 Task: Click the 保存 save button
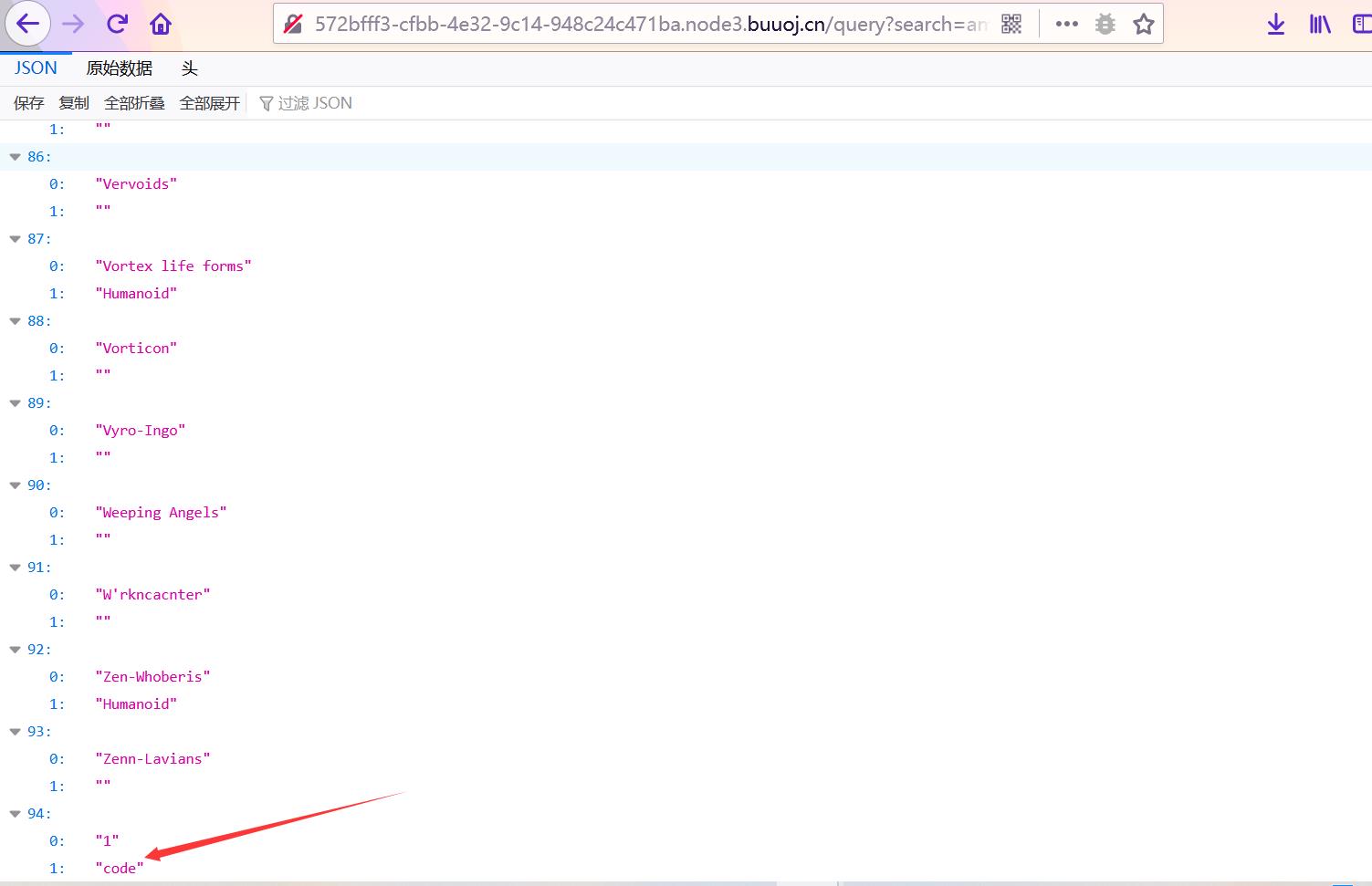click(28, 103)
